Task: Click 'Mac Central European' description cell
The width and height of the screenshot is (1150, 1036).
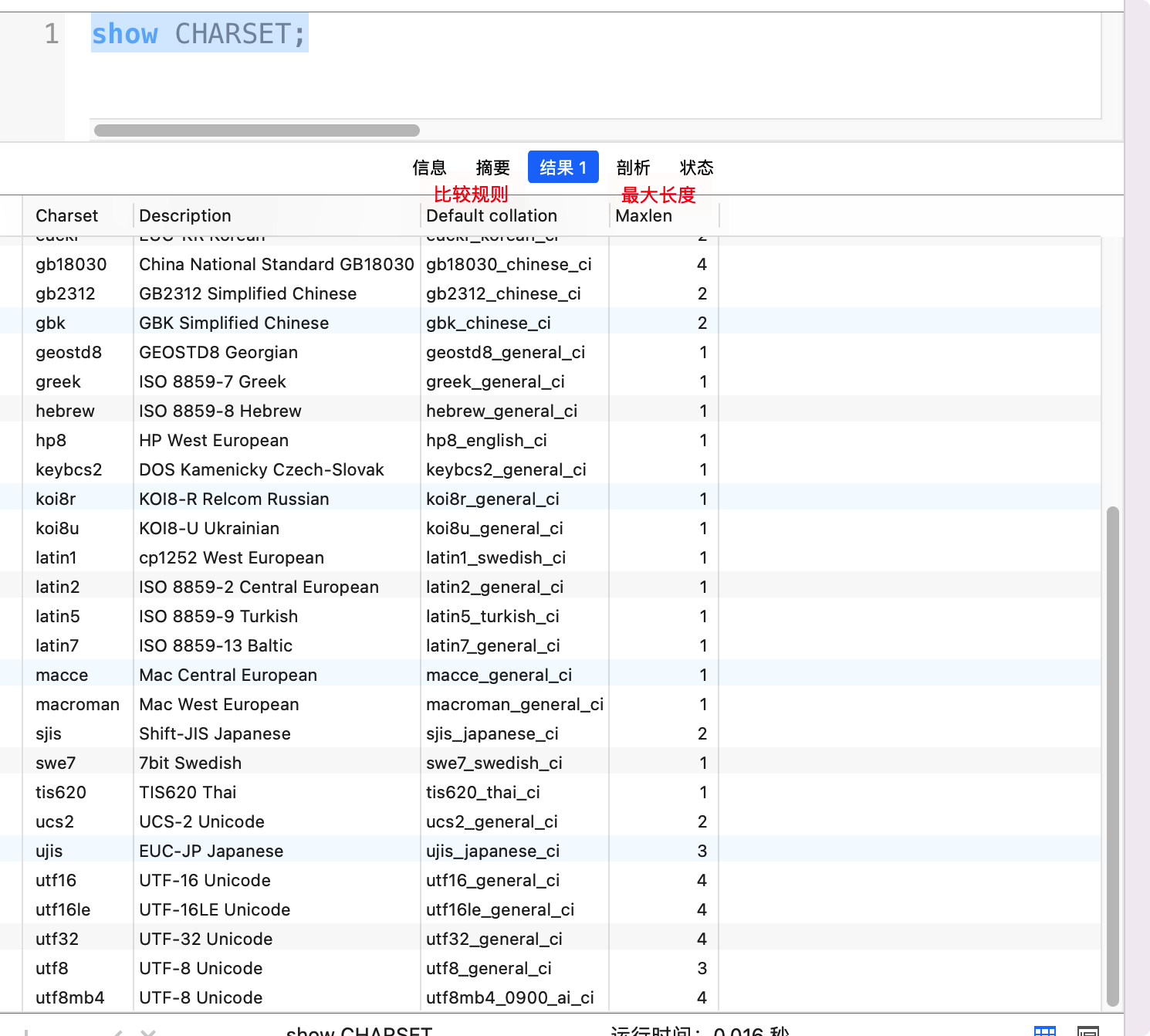Action: coord(228,675)
